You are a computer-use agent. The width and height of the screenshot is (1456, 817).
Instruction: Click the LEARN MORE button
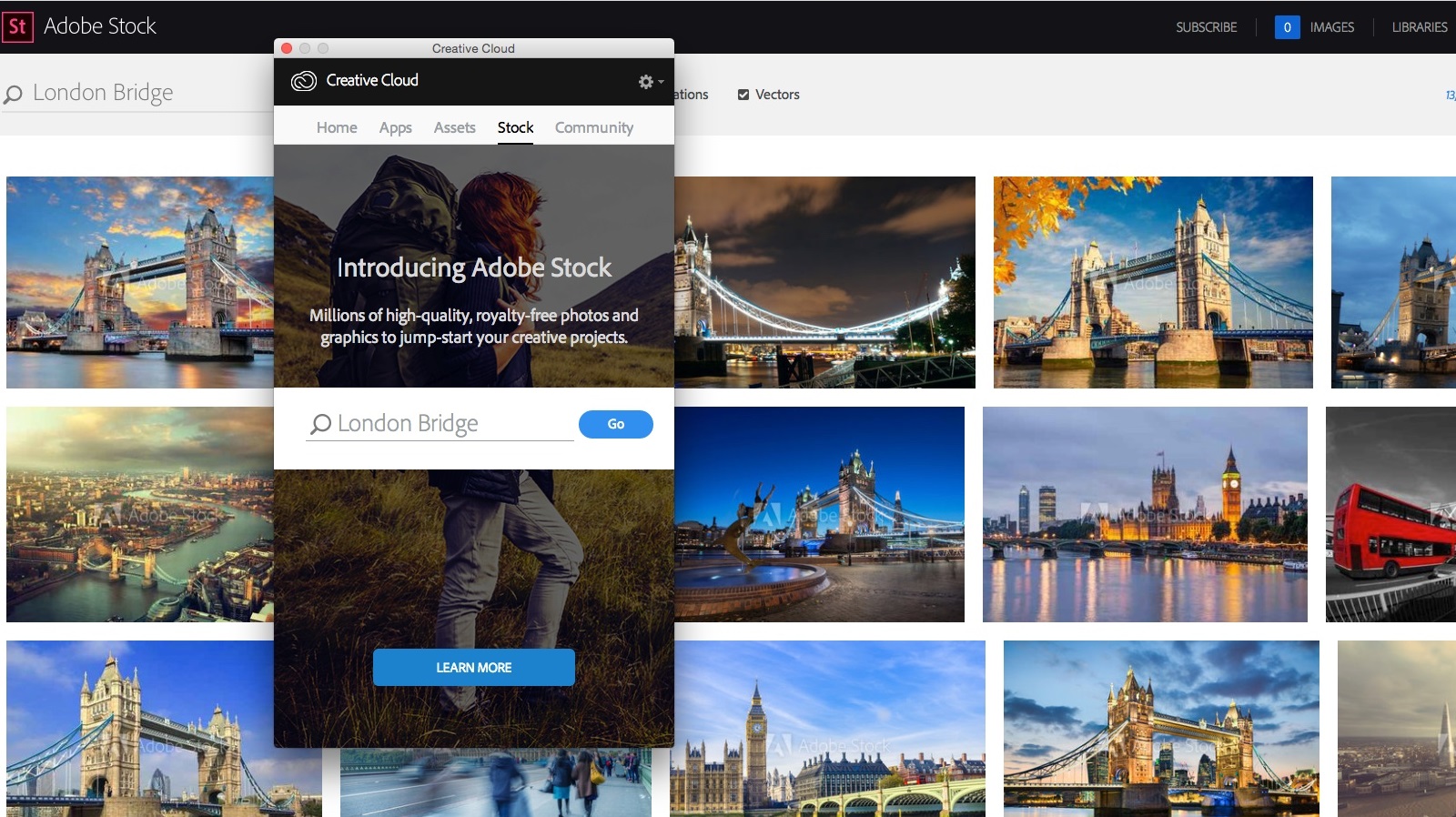point(473,667)
